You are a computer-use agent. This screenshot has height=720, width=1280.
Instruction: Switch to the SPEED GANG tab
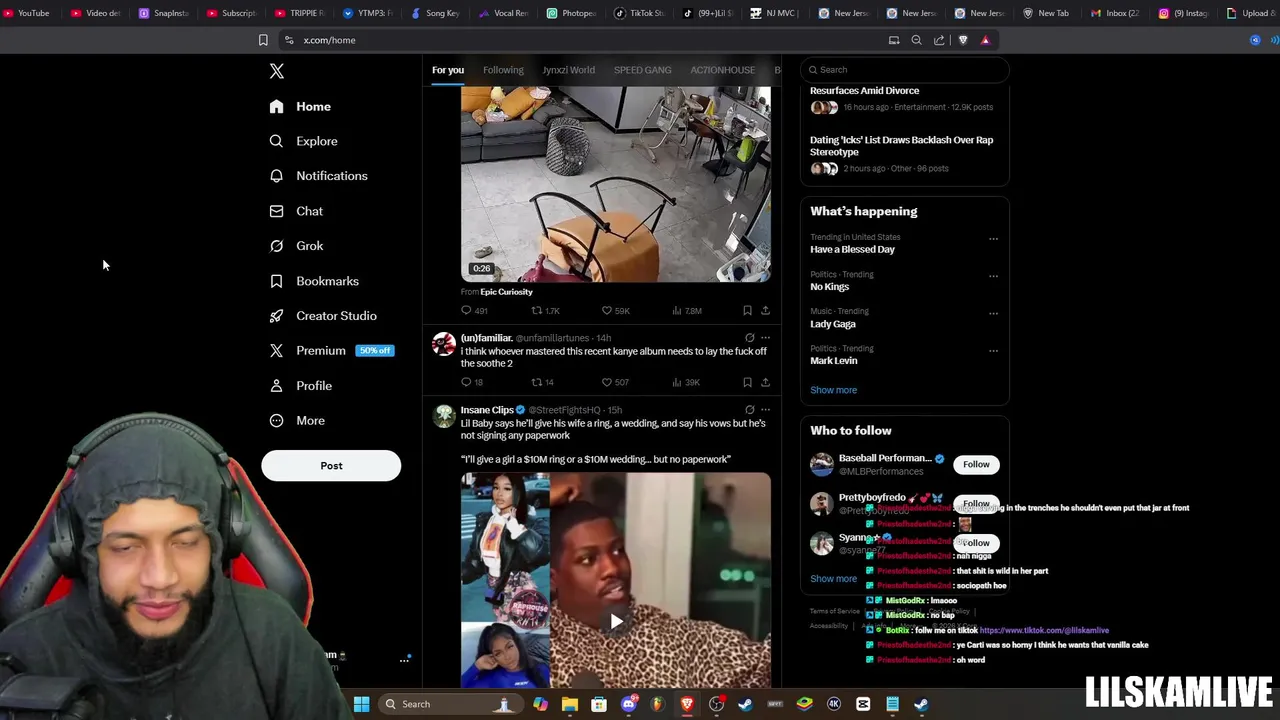coord(642,70)
